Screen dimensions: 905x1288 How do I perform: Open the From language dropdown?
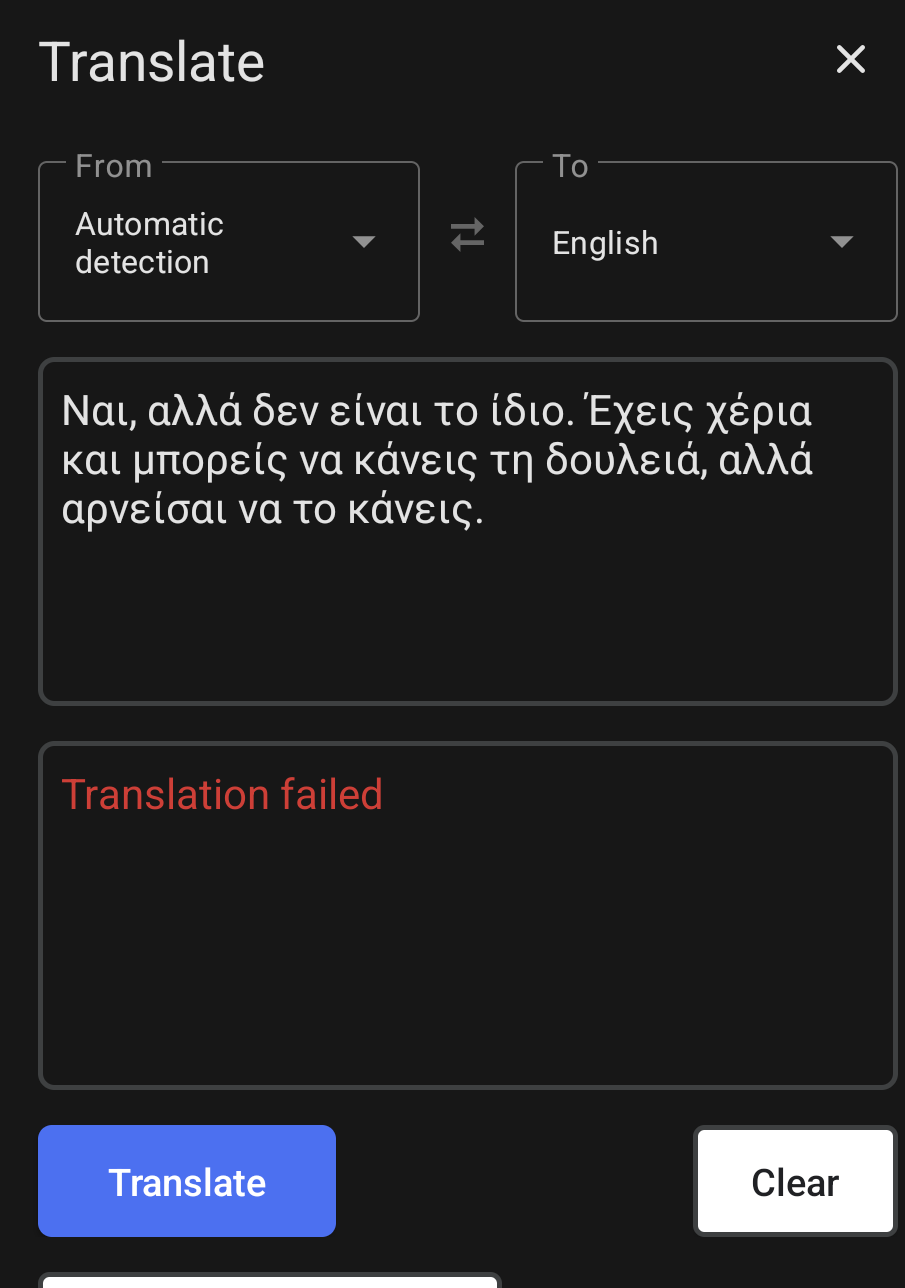point(228,242)
